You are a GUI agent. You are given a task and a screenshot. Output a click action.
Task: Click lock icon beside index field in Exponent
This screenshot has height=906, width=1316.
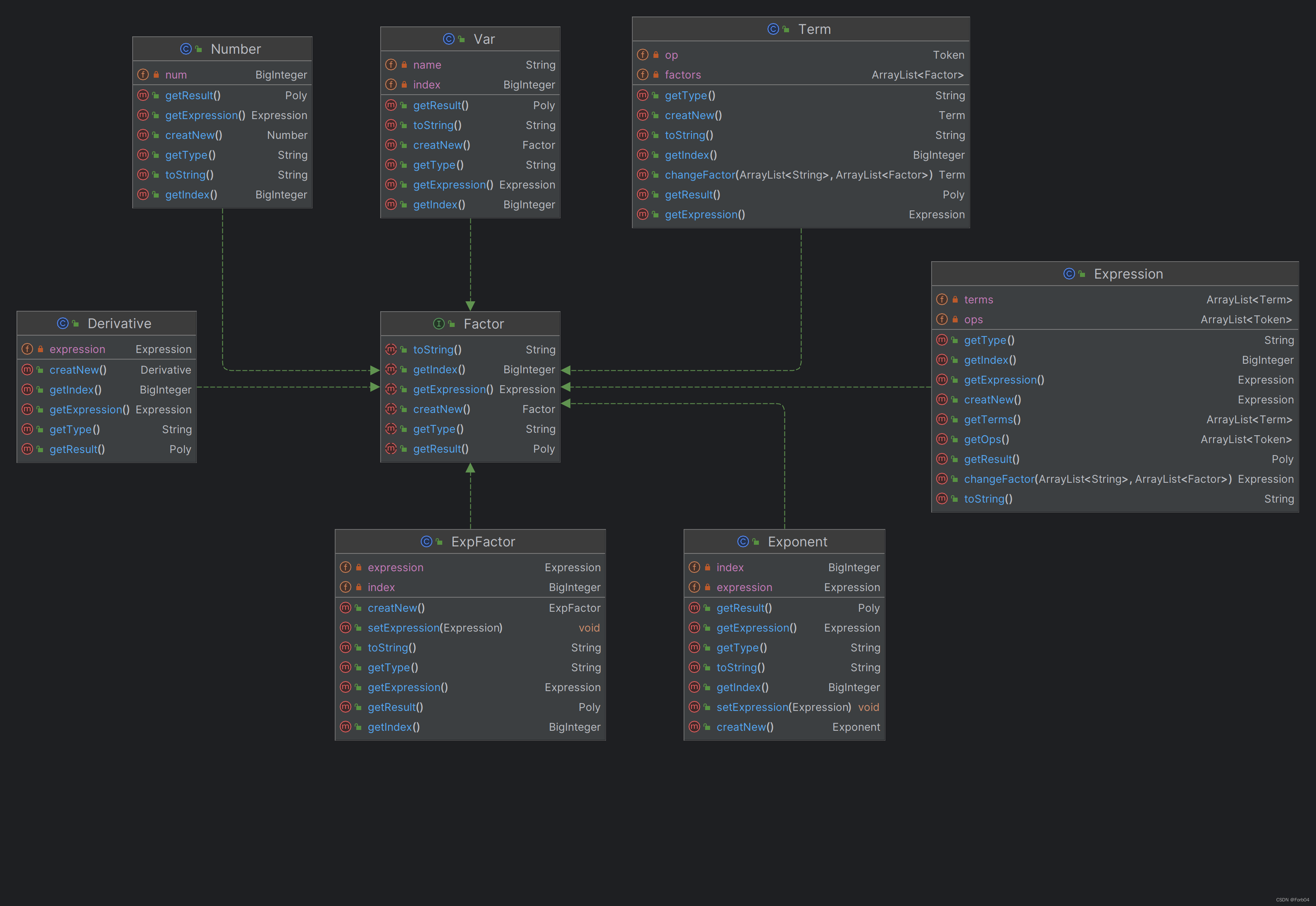tap(707, 567)
